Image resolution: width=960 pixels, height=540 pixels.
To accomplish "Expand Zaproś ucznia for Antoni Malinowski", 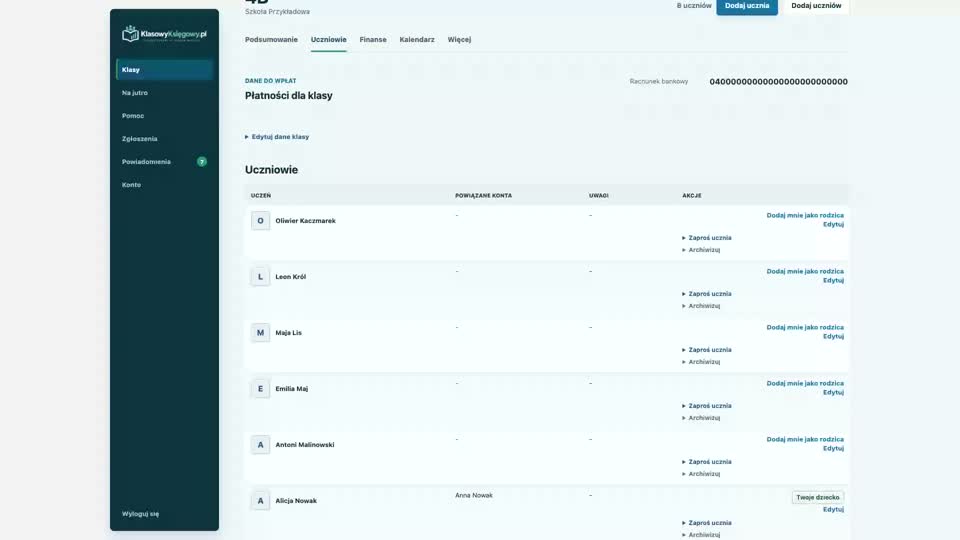I will click(707, 462).
